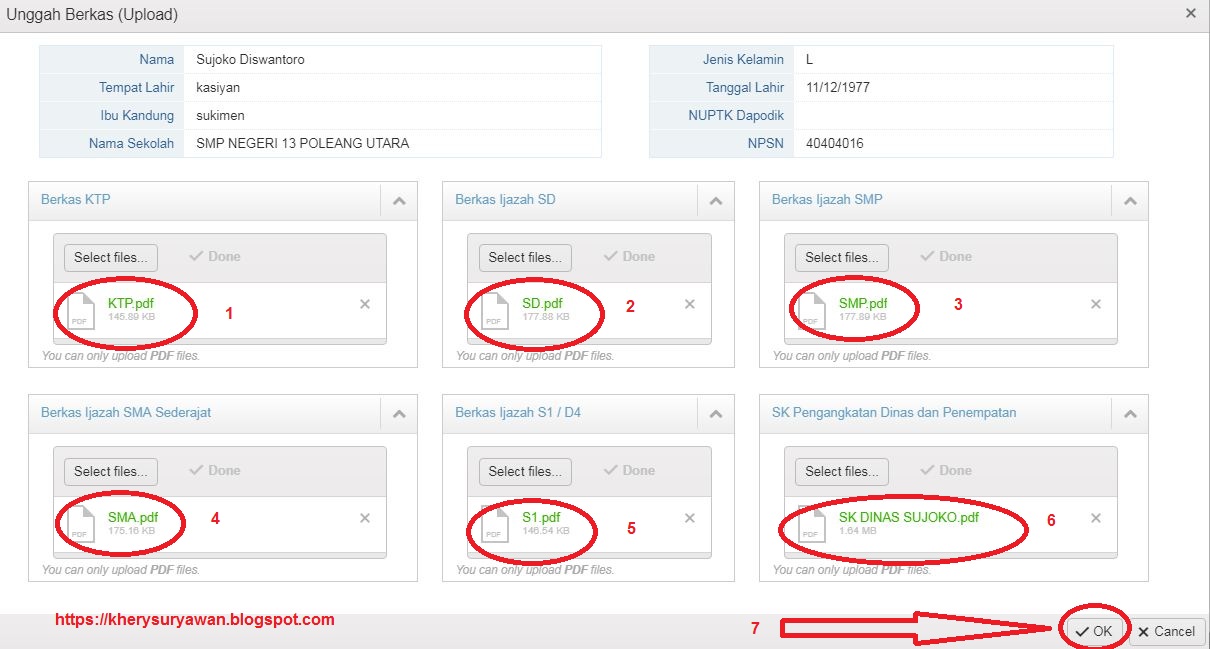
Task: Click the PDF file icon beside KTP.pdf
Action: coord(80,310)
